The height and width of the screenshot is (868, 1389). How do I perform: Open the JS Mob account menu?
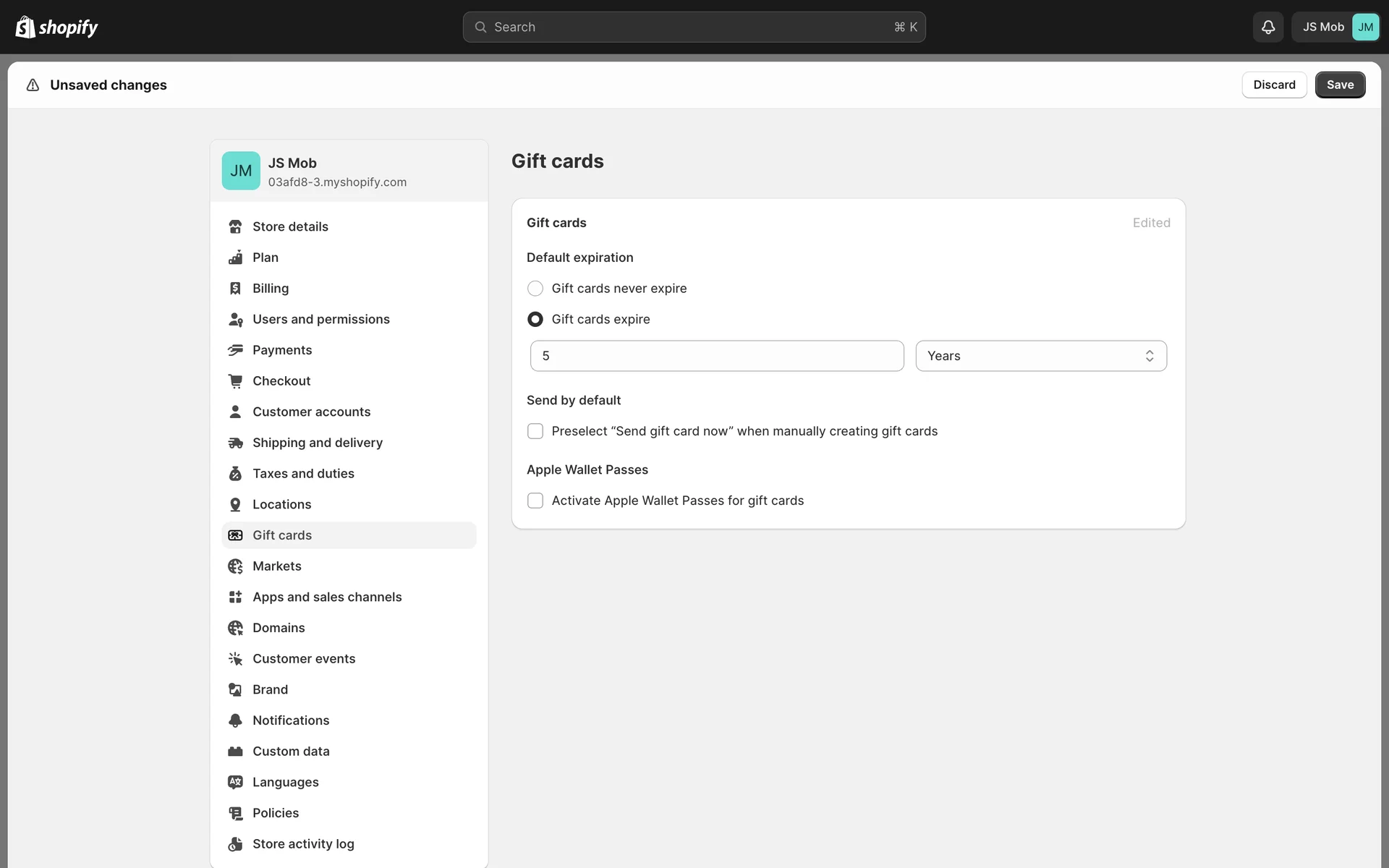tap(1335, 27)
